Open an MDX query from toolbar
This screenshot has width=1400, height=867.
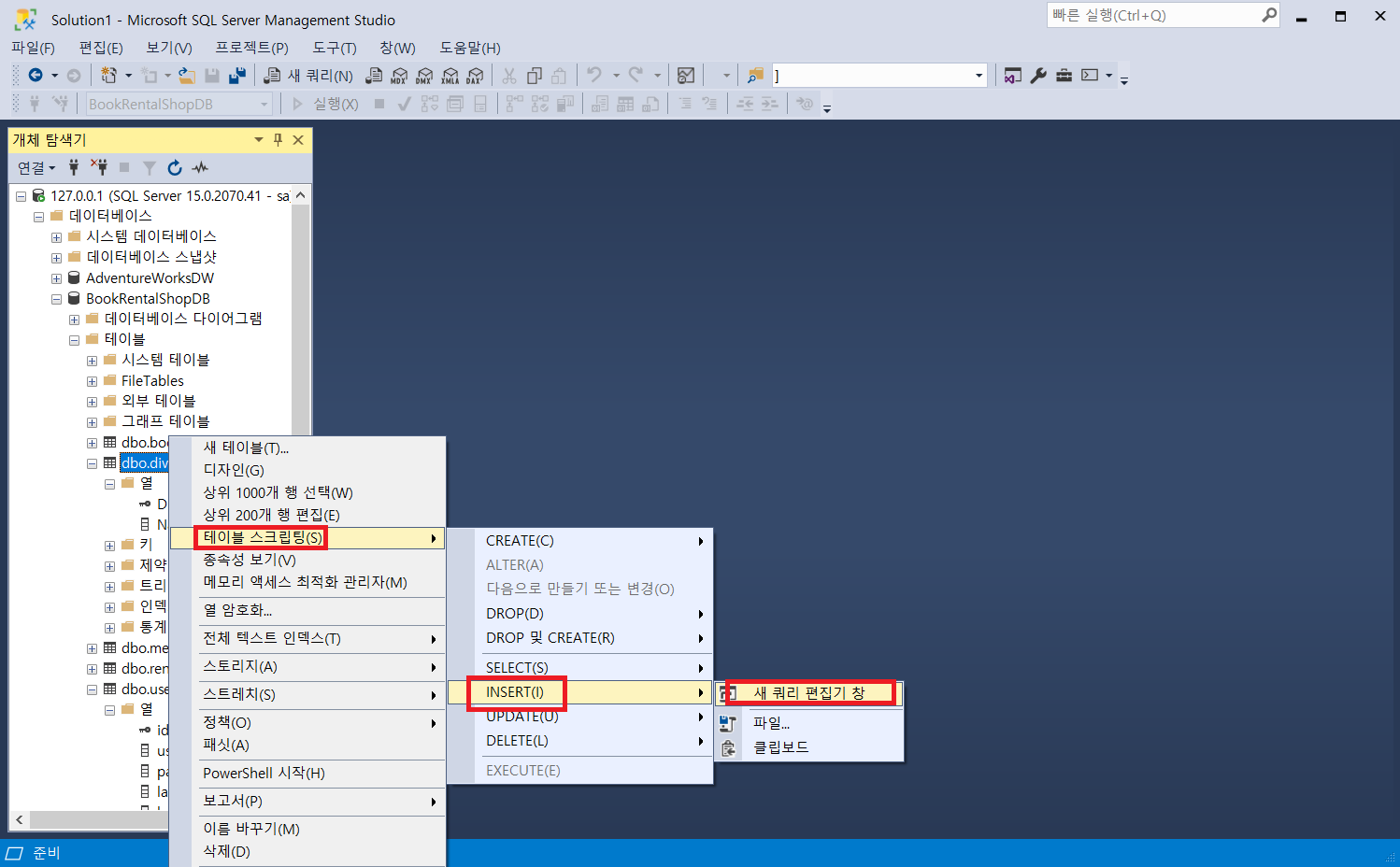tap(399, 75)
